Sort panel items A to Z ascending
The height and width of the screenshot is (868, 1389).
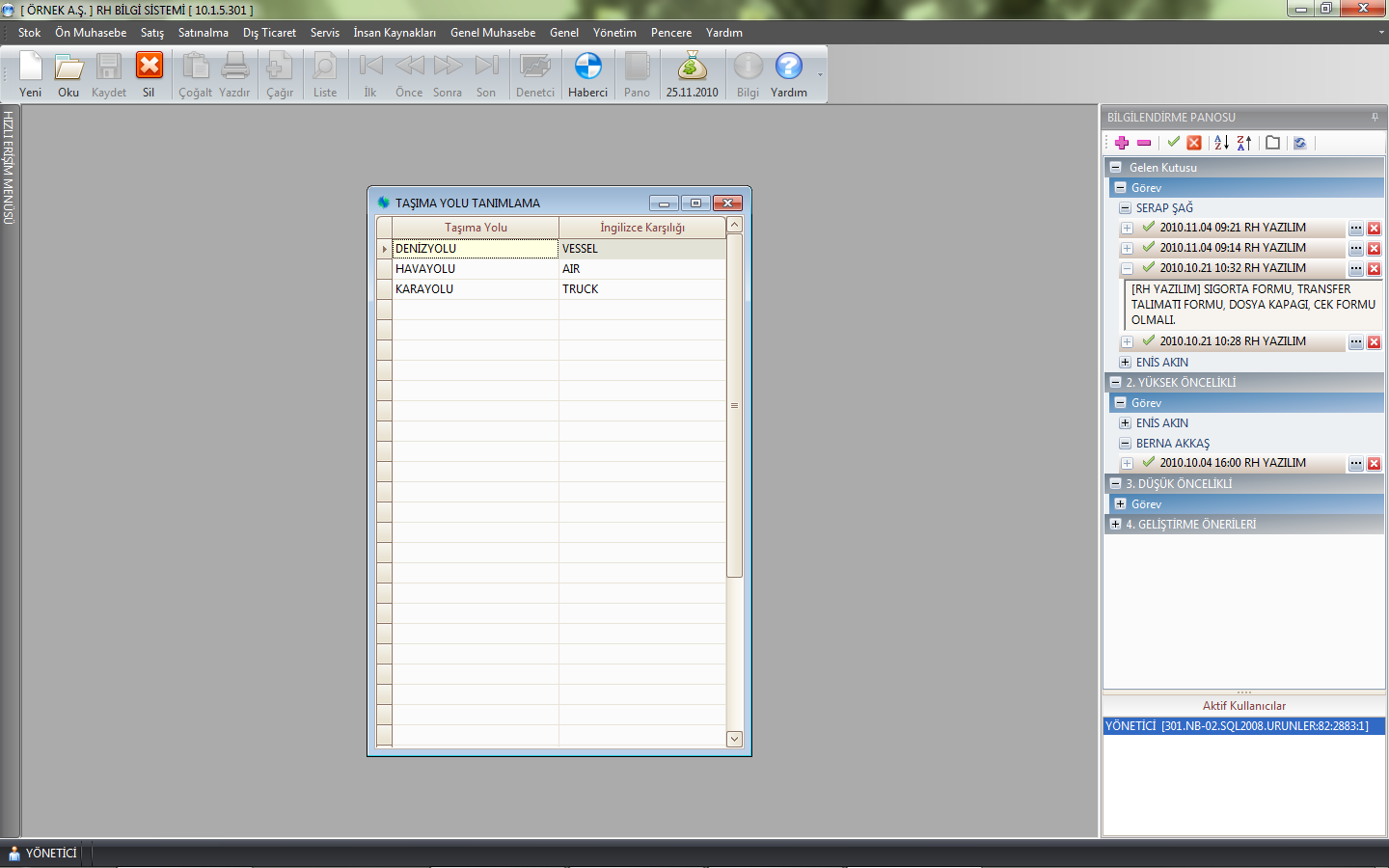1221,143
